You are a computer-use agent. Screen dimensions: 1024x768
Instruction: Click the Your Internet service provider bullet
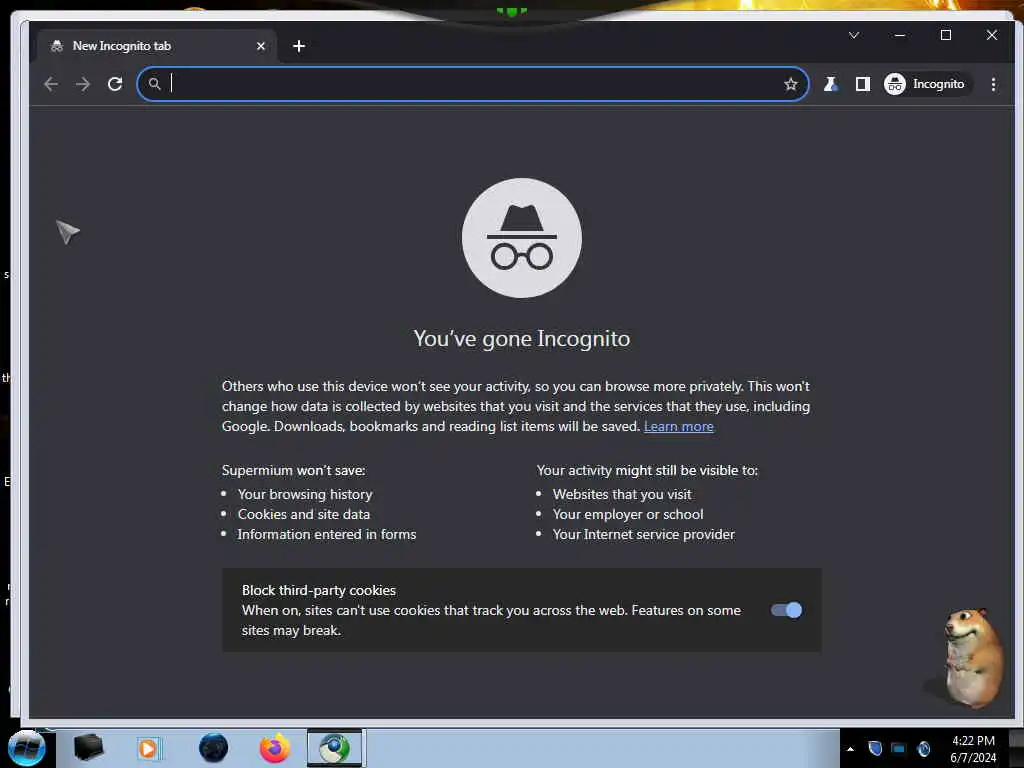tap(643, 534)
